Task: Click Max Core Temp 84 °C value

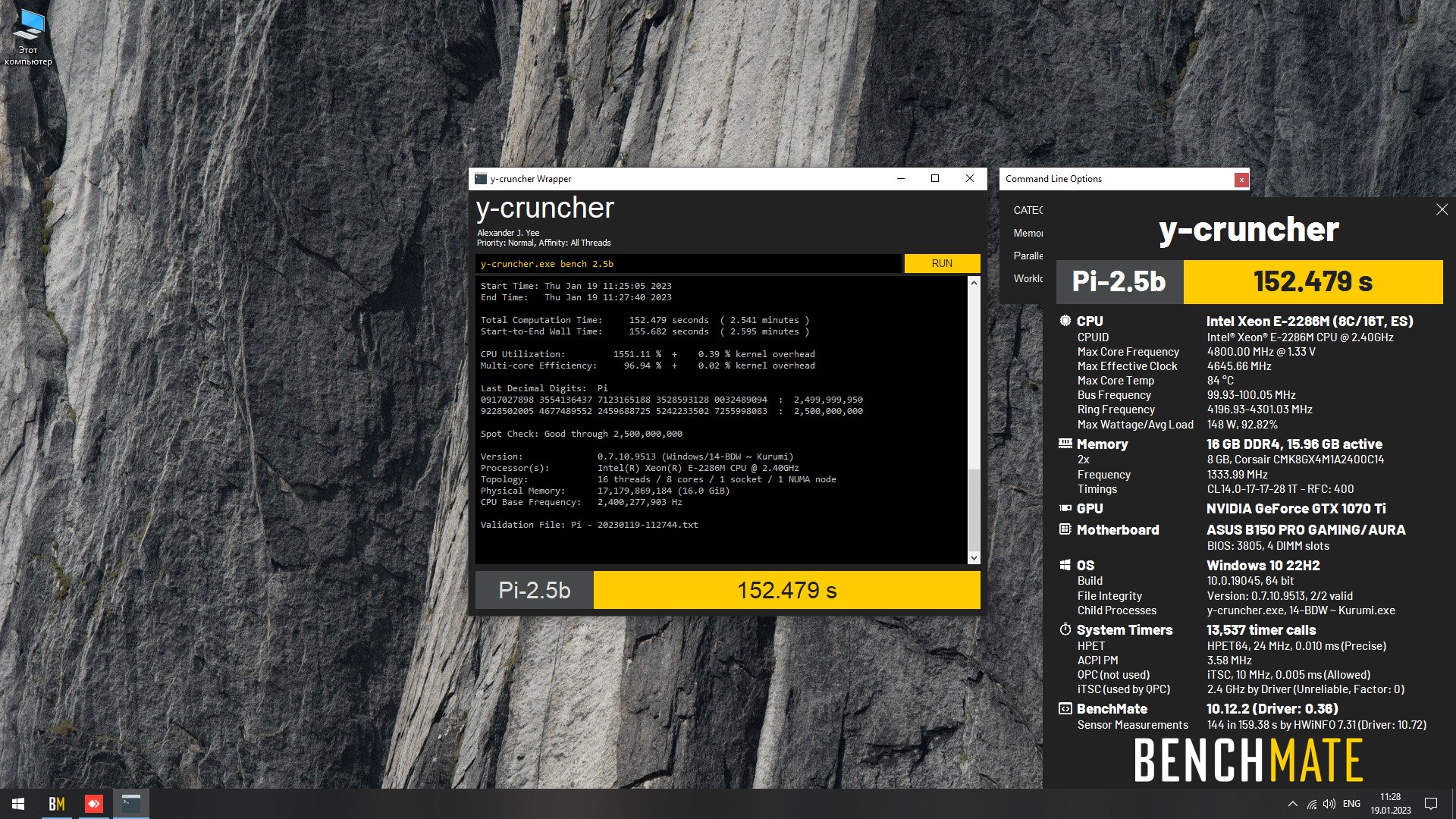Action: [x=1220, y=381]
